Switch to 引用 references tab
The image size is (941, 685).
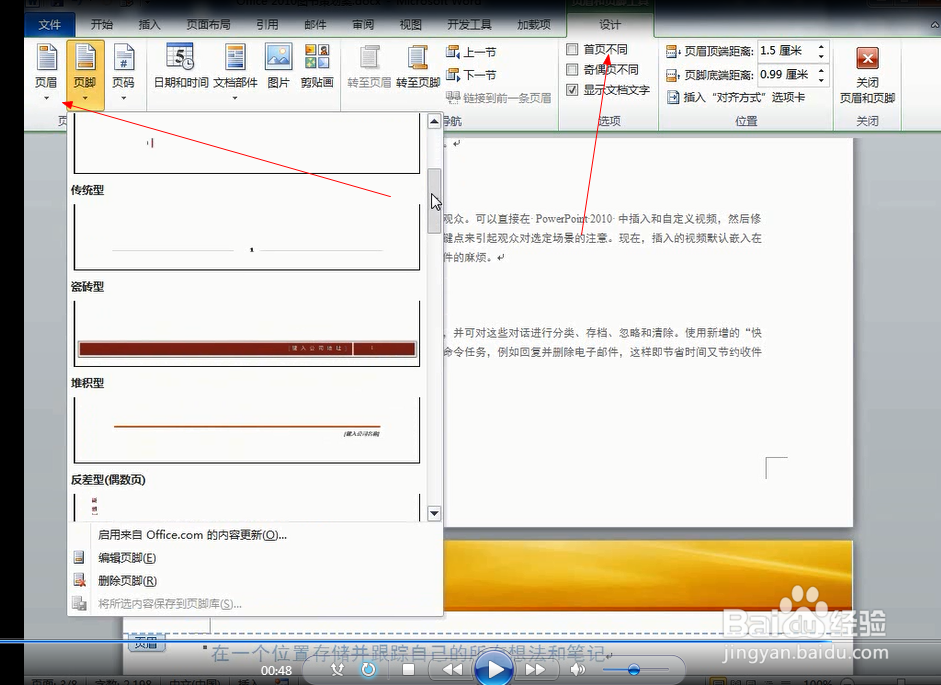[x=267, y=25]
